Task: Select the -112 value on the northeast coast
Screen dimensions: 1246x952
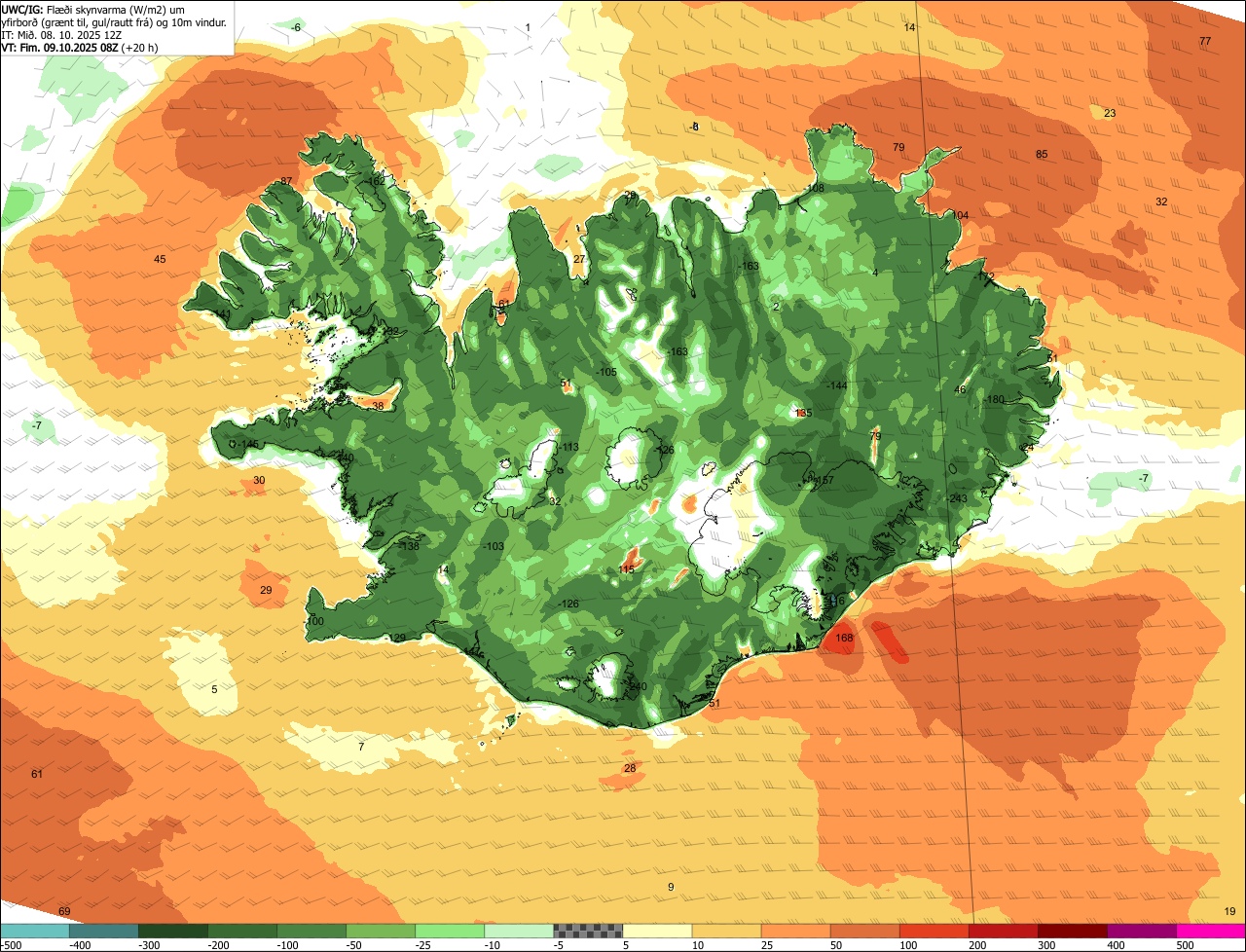Action: (x=984, y=277)
